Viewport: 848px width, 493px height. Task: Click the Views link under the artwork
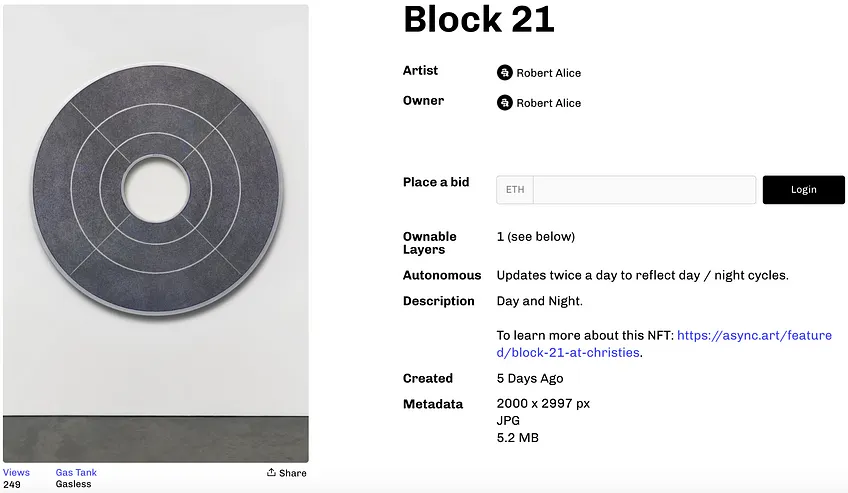pos(16,472)
